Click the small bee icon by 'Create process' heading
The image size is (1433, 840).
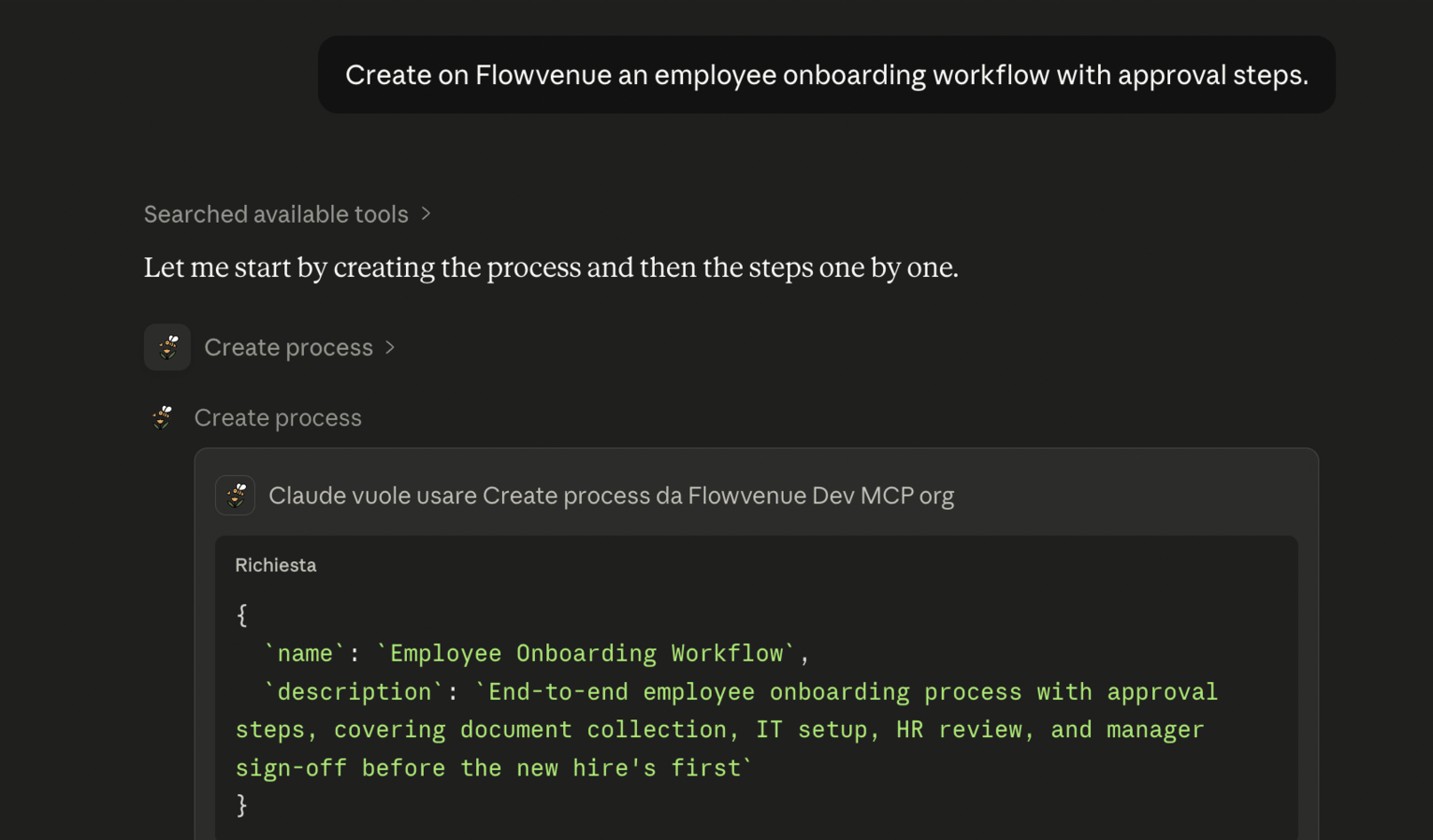(x=163, y=417)
